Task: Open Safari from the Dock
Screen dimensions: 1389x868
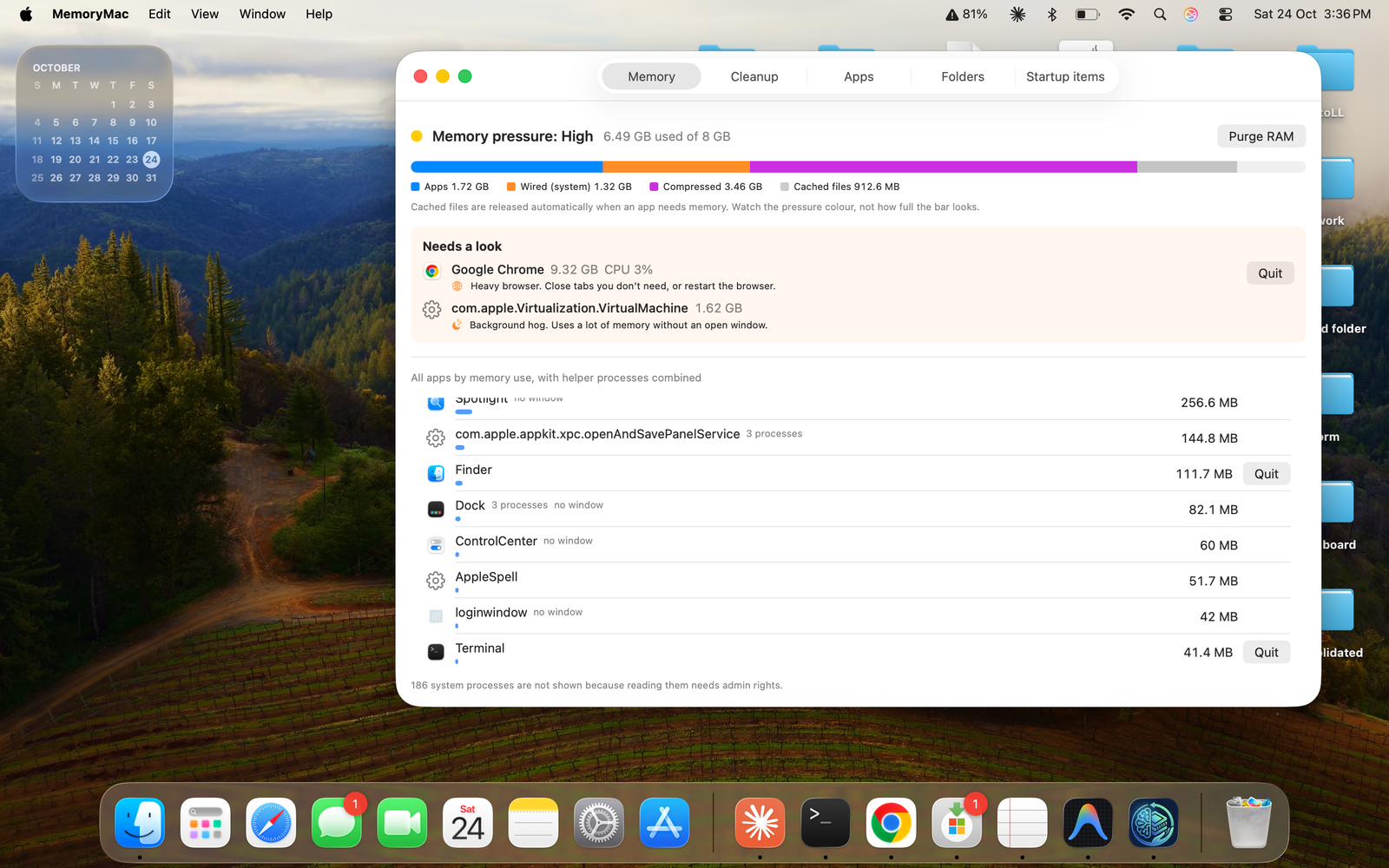Action: pos(271,823)
